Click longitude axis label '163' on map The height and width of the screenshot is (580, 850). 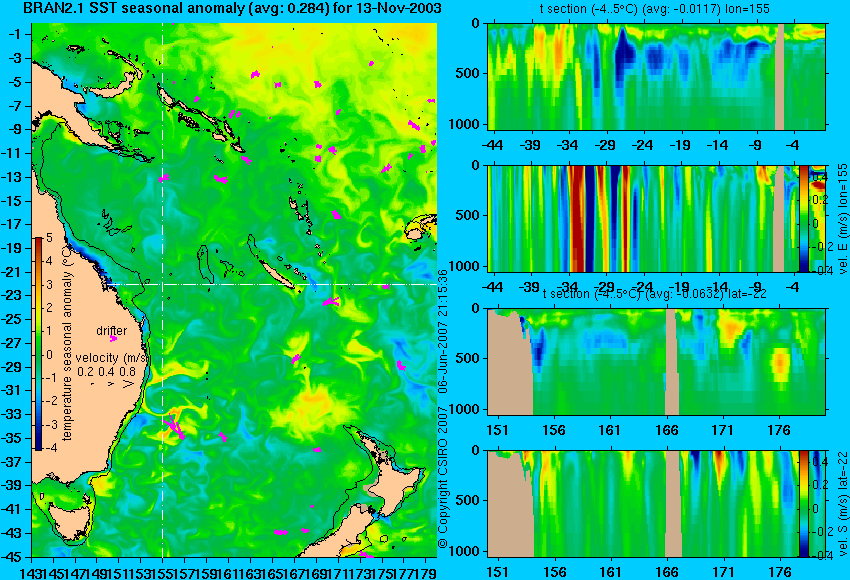(x=250, y=572)
